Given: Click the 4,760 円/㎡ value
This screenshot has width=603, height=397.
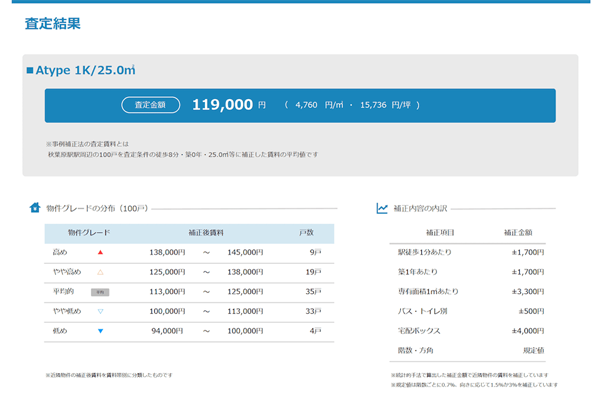Looking at the screenshot, I should [x=319, y=105].
